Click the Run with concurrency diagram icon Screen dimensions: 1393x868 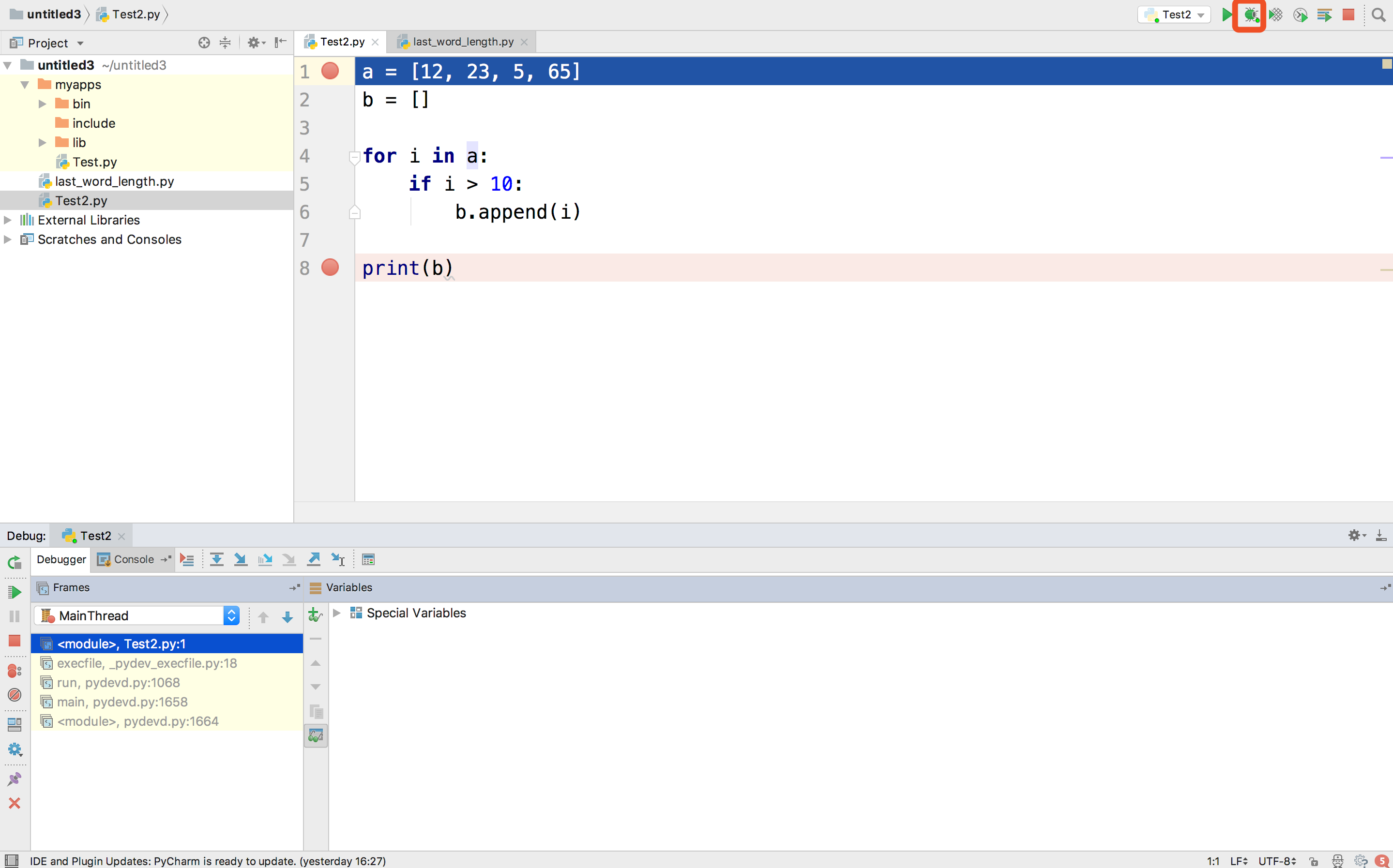(x=1325, y=15)
